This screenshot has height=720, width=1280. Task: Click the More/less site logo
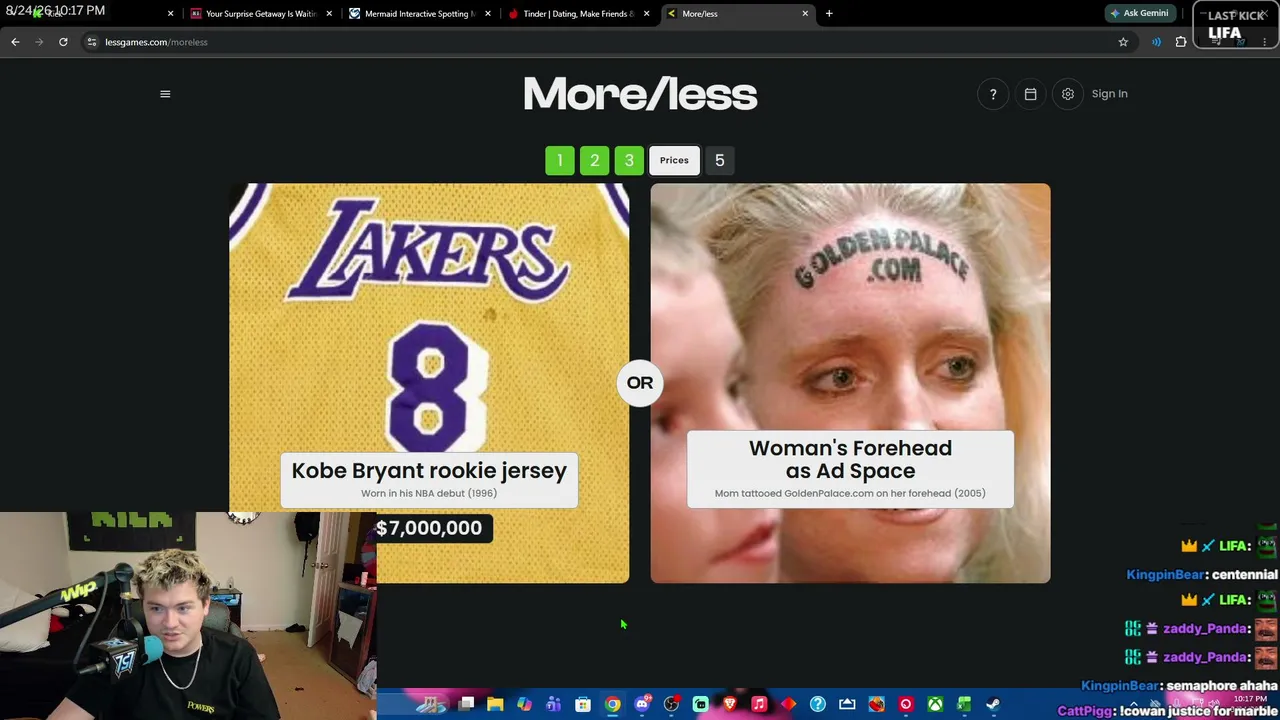(640, 95)
